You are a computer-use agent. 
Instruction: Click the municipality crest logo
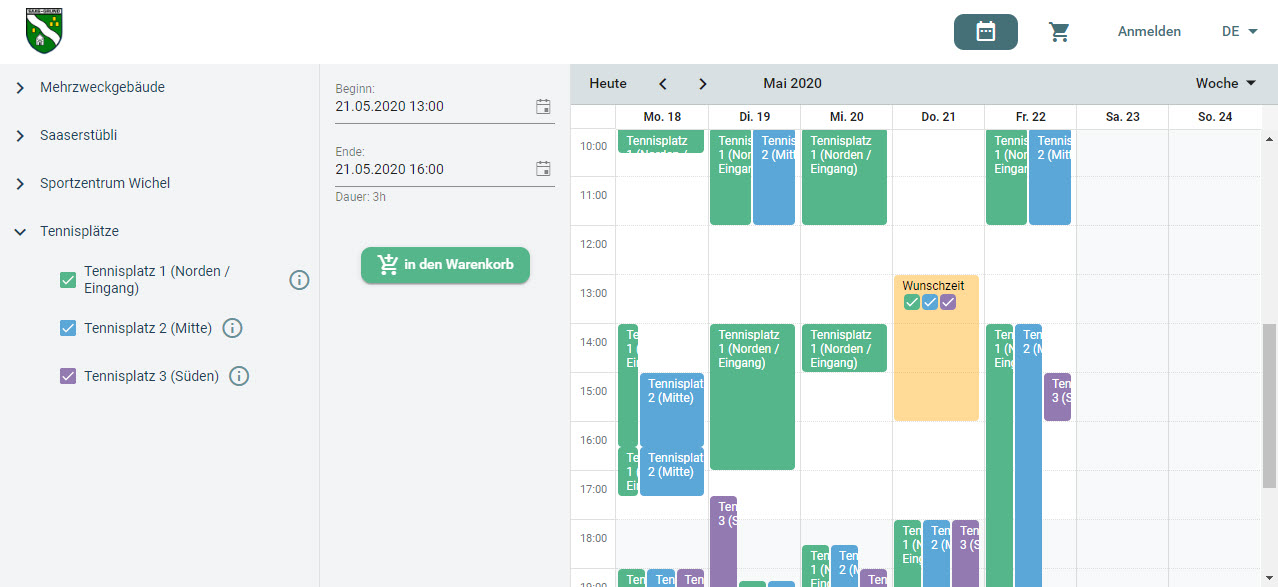[x=44, y=31]
